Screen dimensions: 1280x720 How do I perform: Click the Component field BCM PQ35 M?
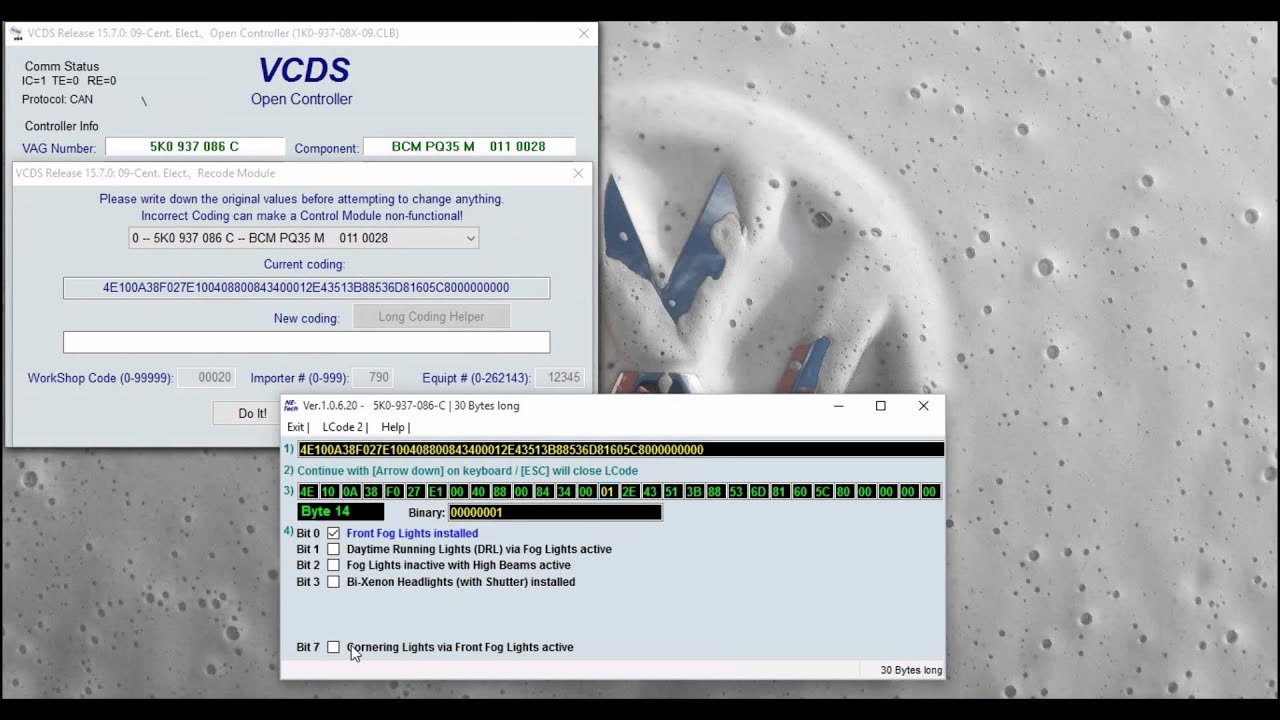(x=469, y=147)
